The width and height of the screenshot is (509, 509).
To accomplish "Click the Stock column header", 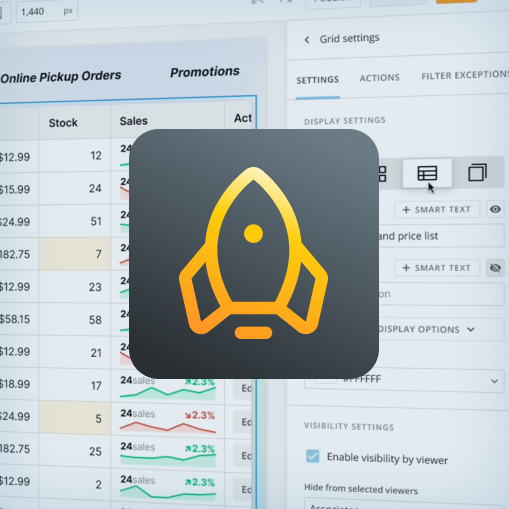I will click(63, 123).
